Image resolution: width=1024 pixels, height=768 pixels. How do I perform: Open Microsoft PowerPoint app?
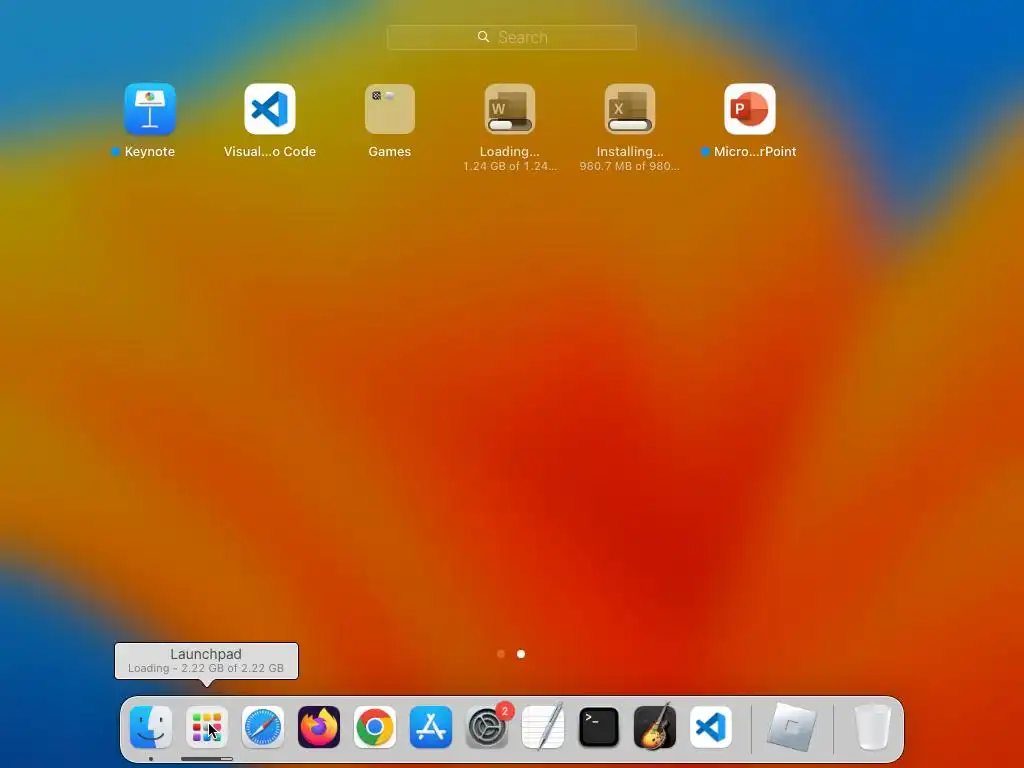(x=750, y=108)
